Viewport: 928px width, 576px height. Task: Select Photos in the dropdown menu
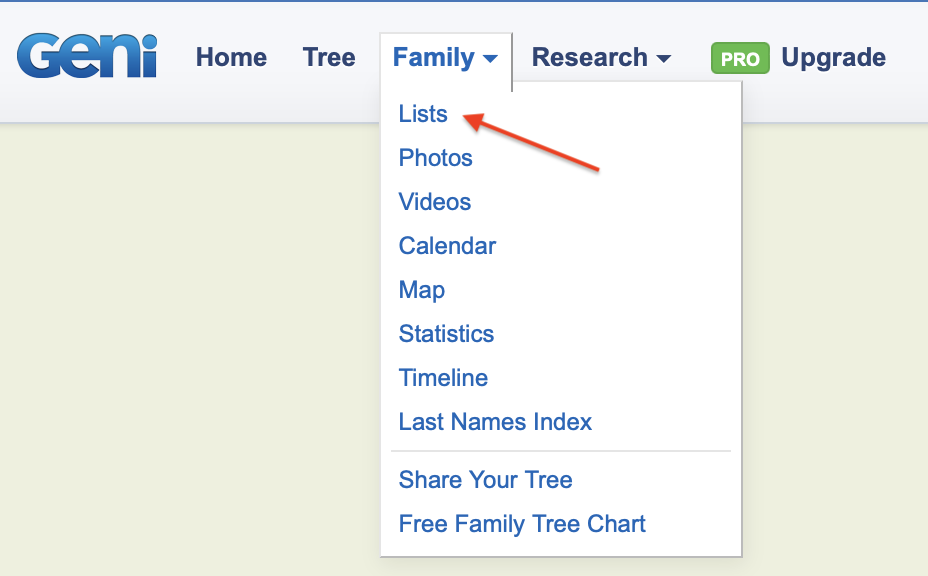tap(435, 158)
